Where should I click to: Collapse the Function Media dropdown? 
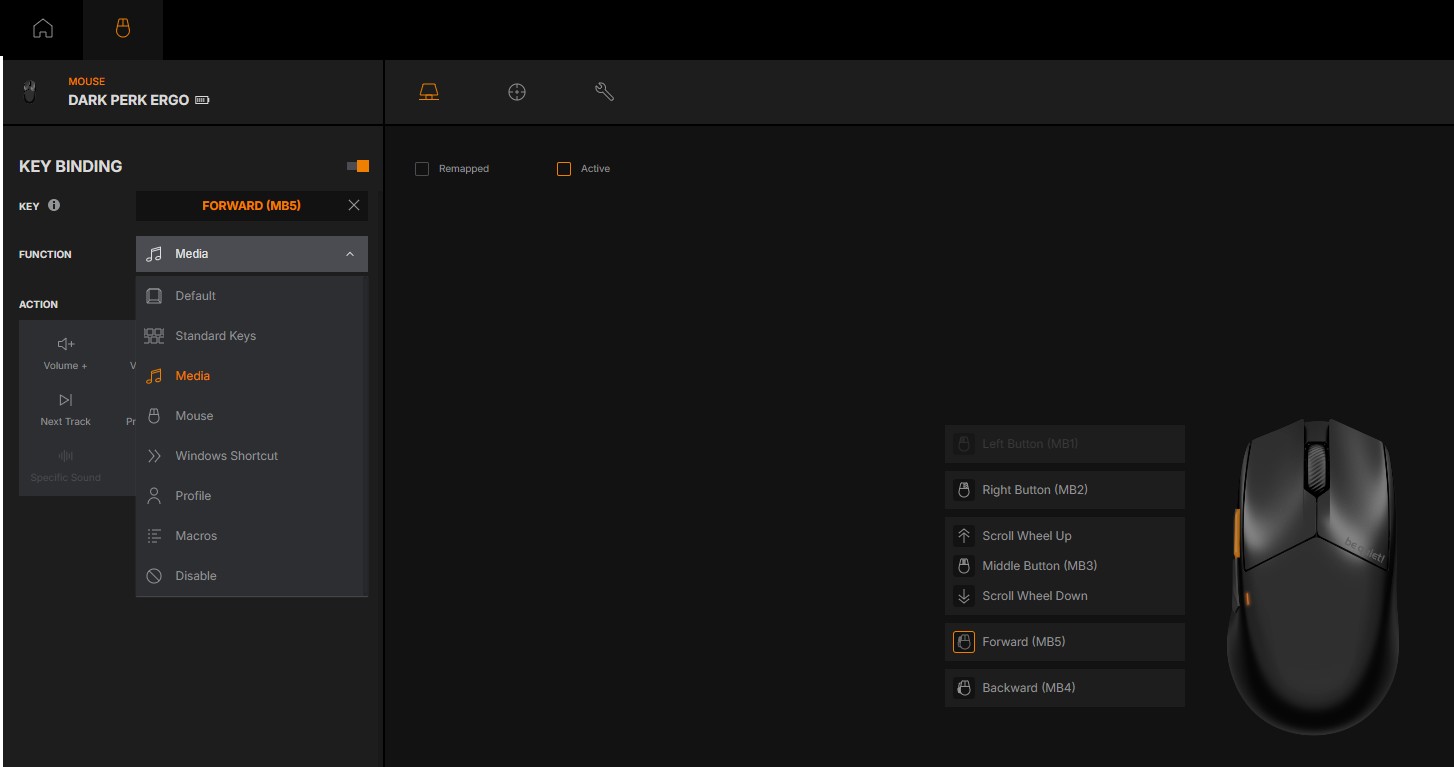click(252, 254)
